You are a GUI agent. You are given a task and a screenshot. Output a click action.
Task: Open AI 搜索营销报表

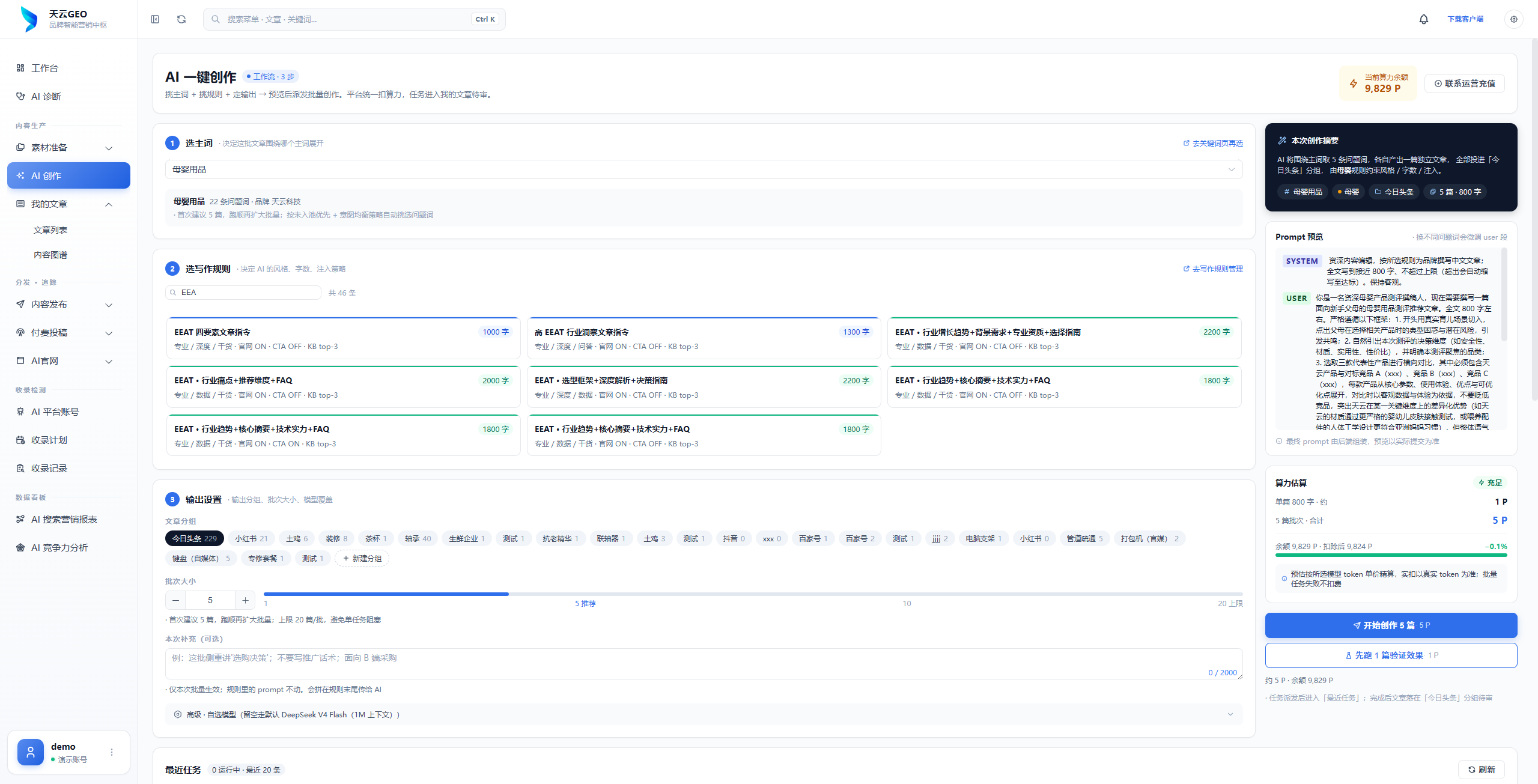[x=68, y=519]
